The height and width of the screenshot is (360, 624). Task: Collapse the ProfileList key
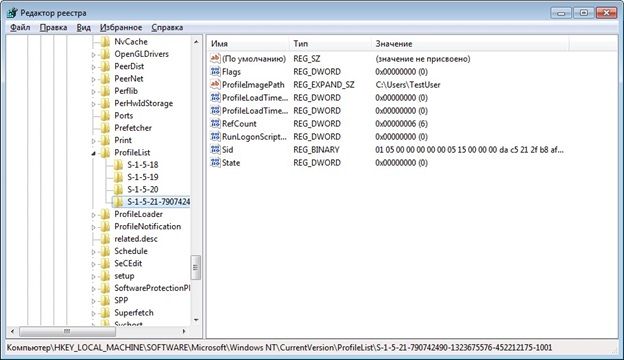94,154
